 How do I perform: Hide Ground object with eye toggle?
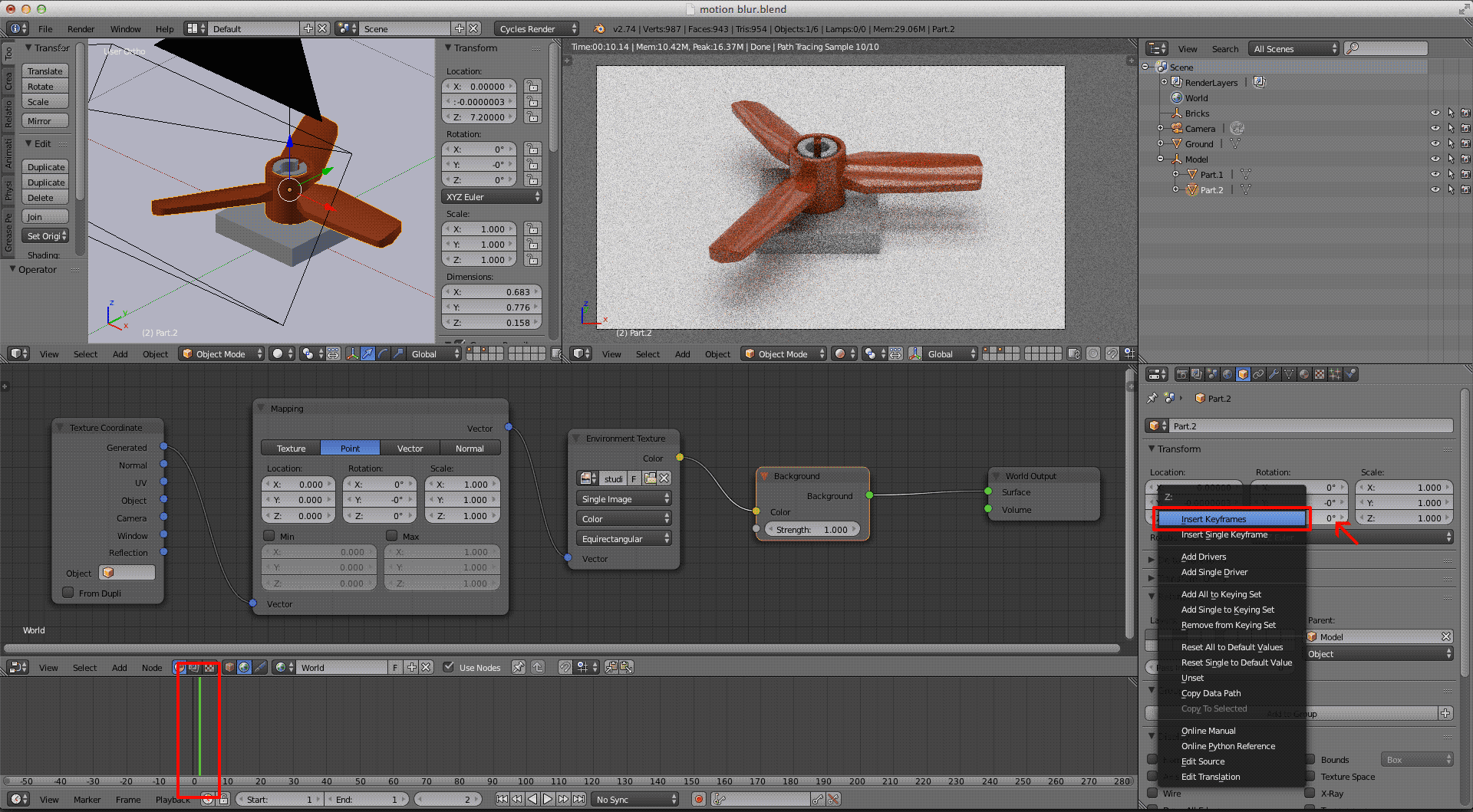point(1435,143)
